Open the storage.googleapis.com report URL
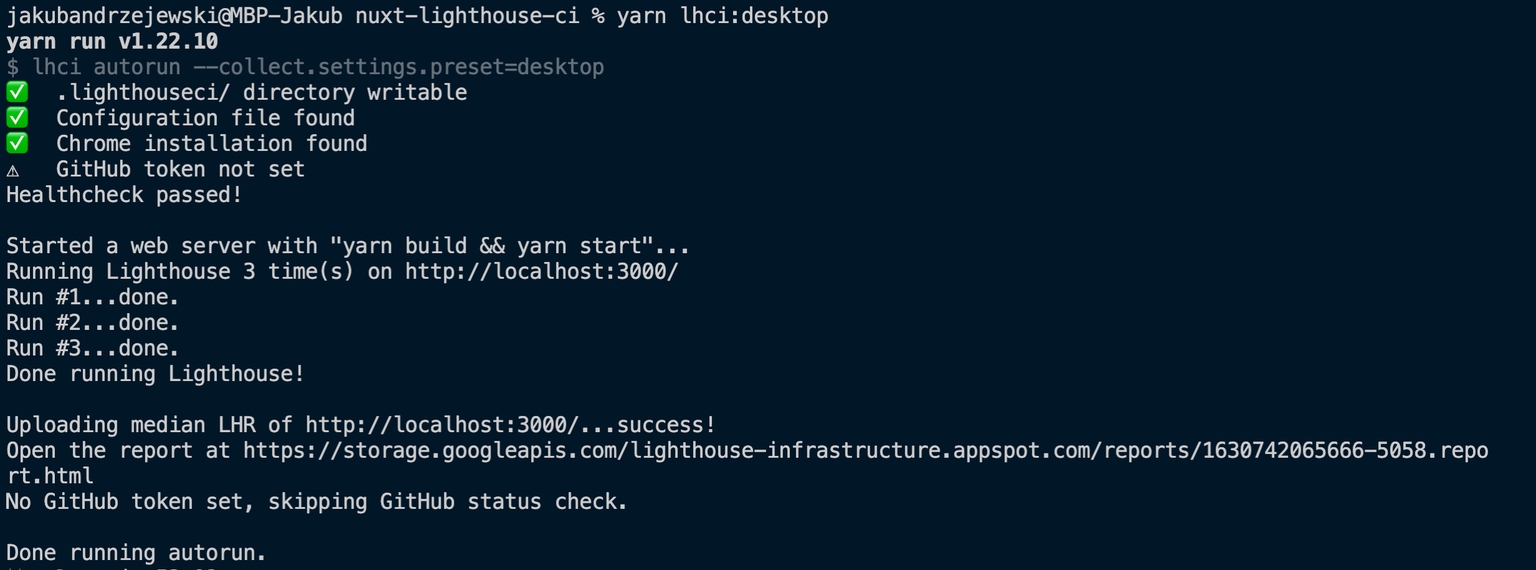Viewport: 1536px width, 570px height. 866,451
